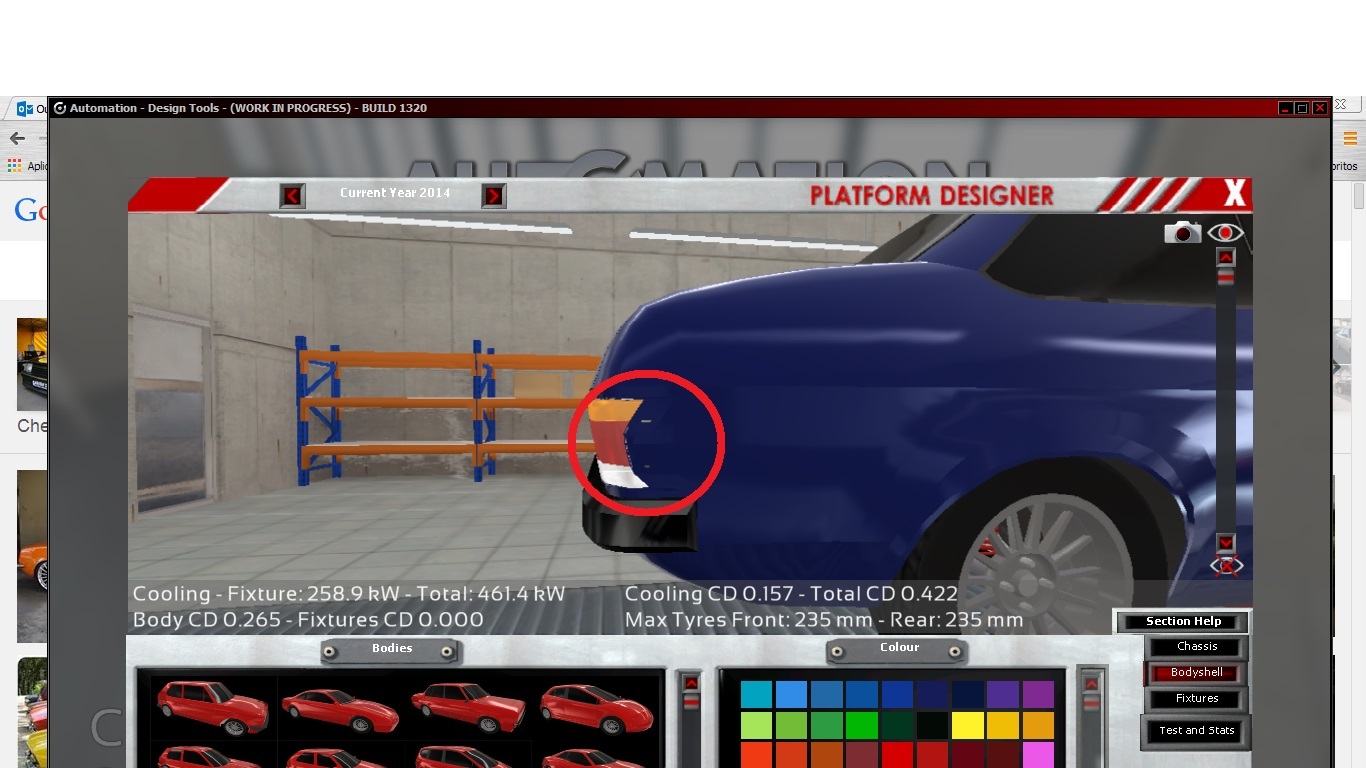Click the browser back arrow

coord(17,139)
